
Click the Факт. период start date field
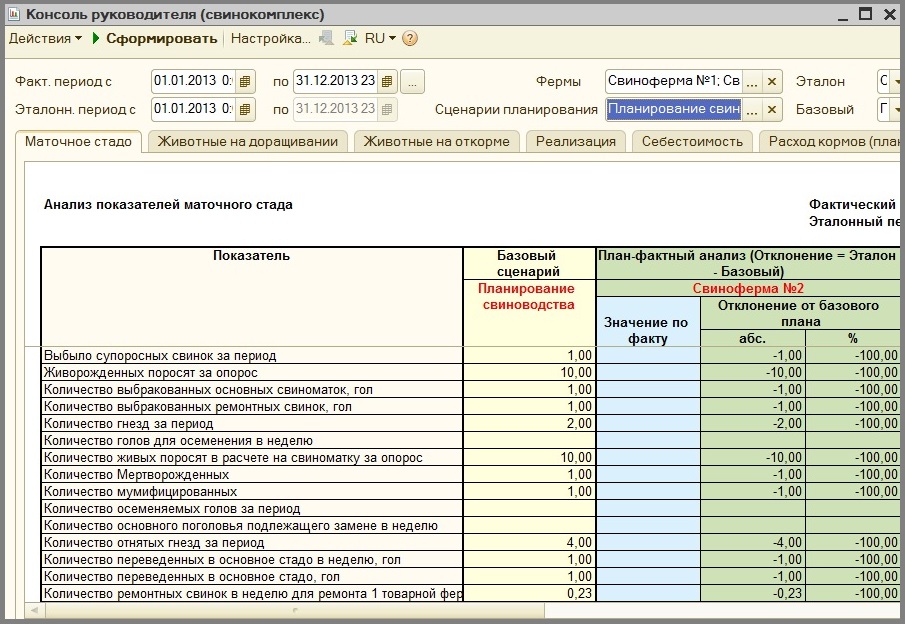(194, 81)
